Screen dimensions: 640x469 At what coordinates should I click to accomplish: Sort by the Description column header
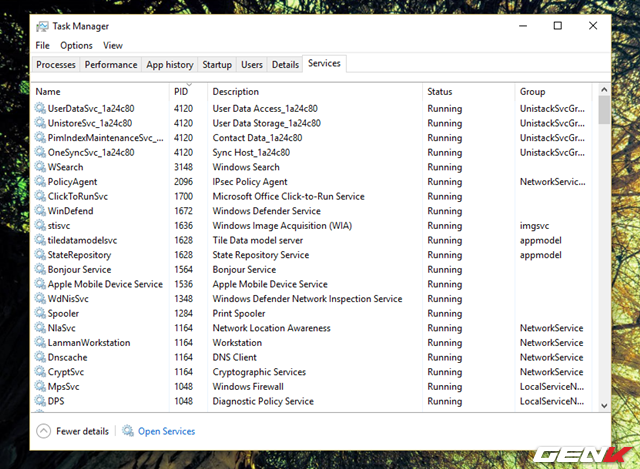[315, 91]
